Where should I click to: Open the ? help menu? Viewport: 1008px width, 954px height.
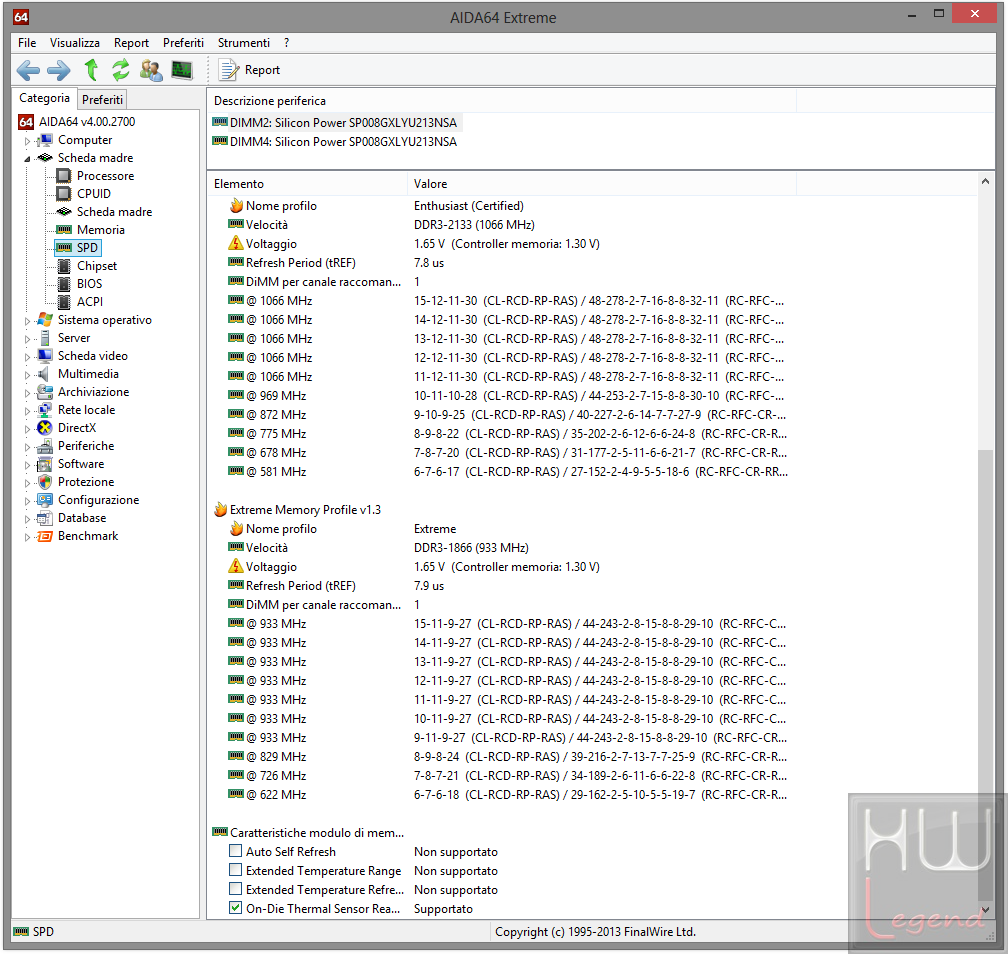click(287, 42)
